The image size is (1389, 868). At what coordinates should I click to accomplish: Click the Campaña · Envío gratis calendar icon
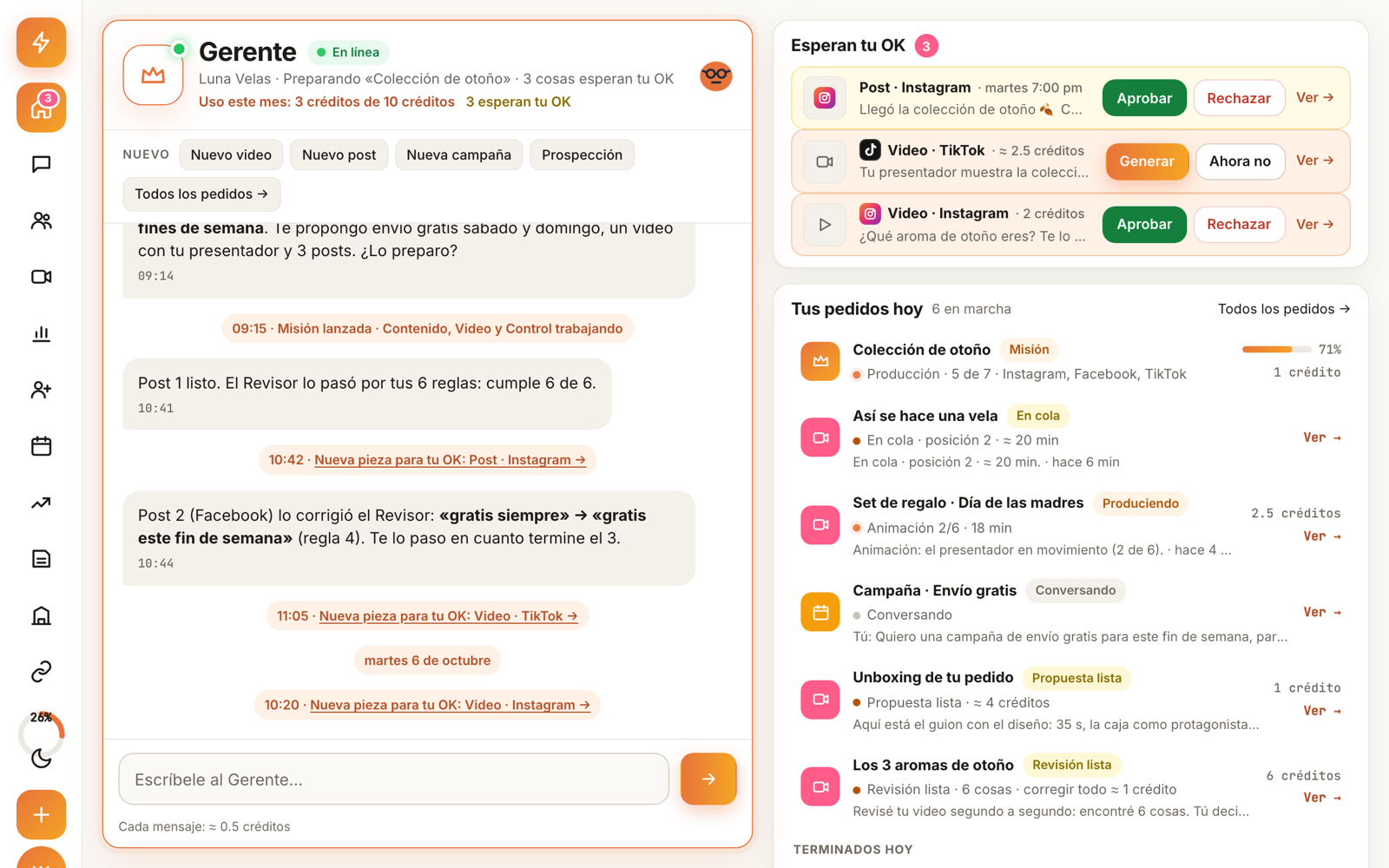tap(820, 612)
